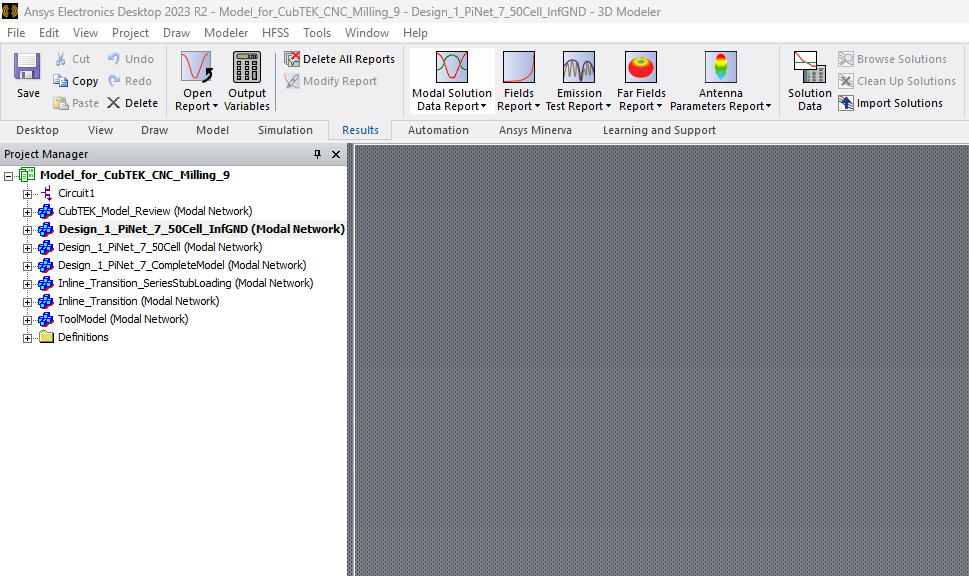This screenshot has height=576, width=969.
Task: Click the Save icon
Action: click(27, 67)
